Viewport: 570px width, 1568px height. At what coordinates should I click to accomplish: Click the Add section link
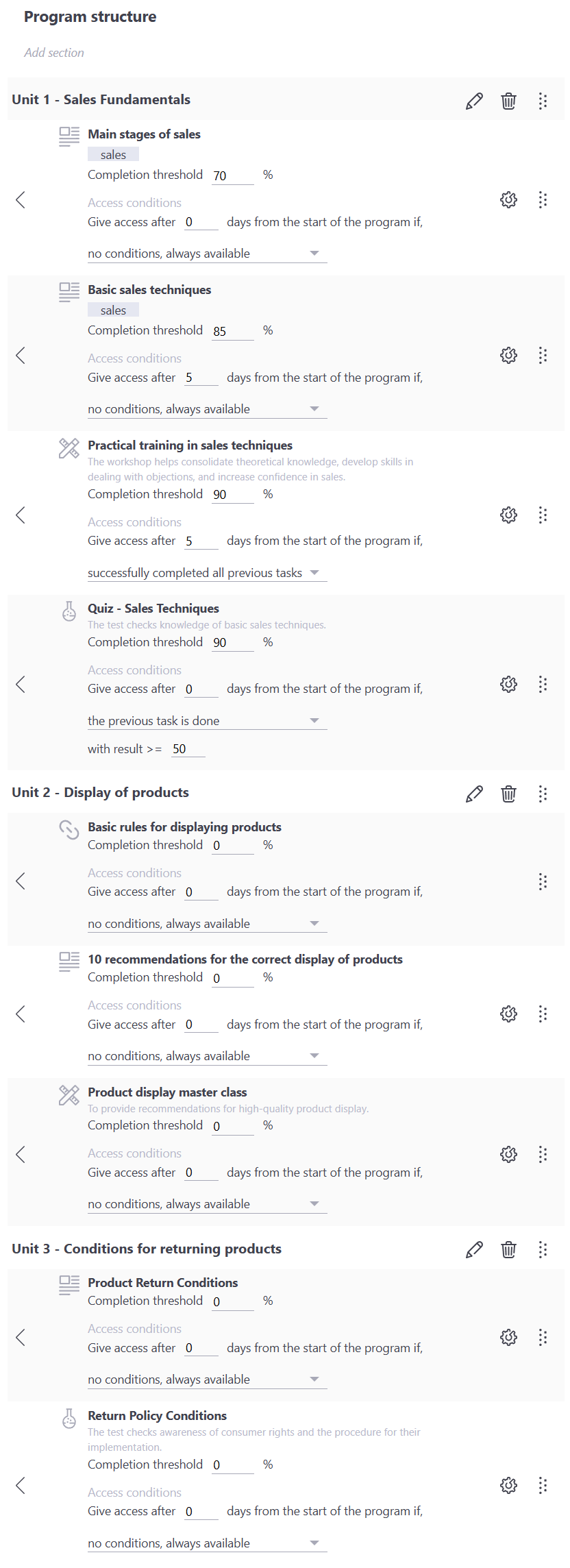click(54, 53)
